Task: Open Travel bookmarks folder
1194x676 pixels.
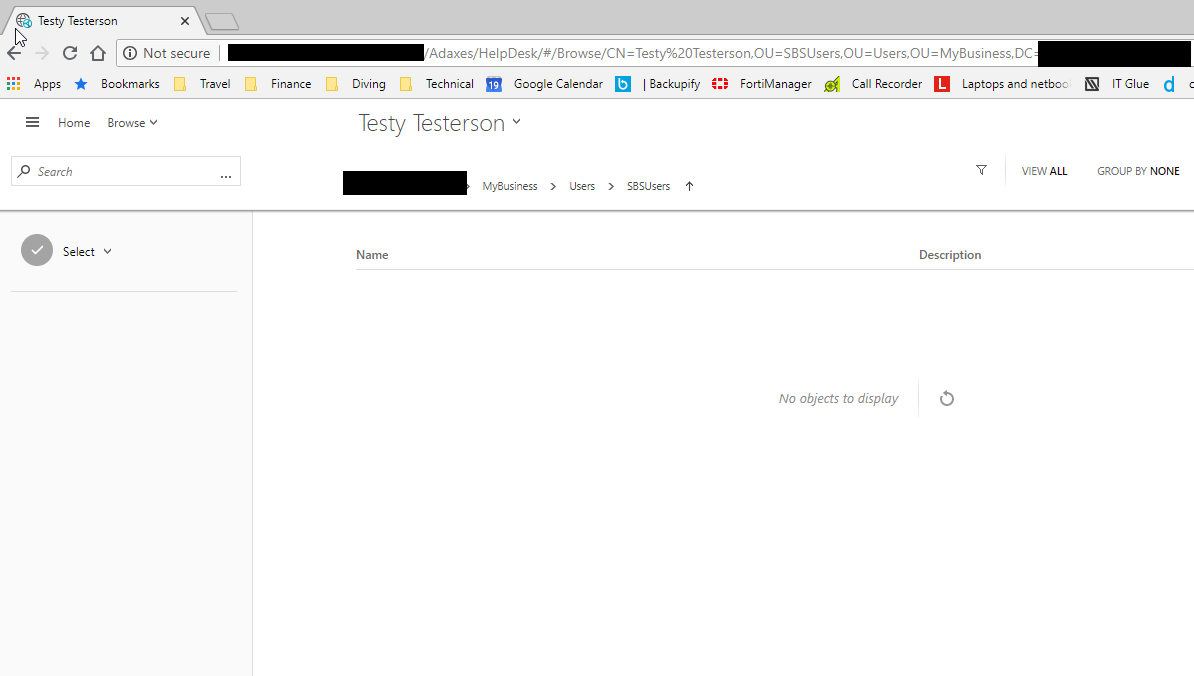Action: (203, 84)
